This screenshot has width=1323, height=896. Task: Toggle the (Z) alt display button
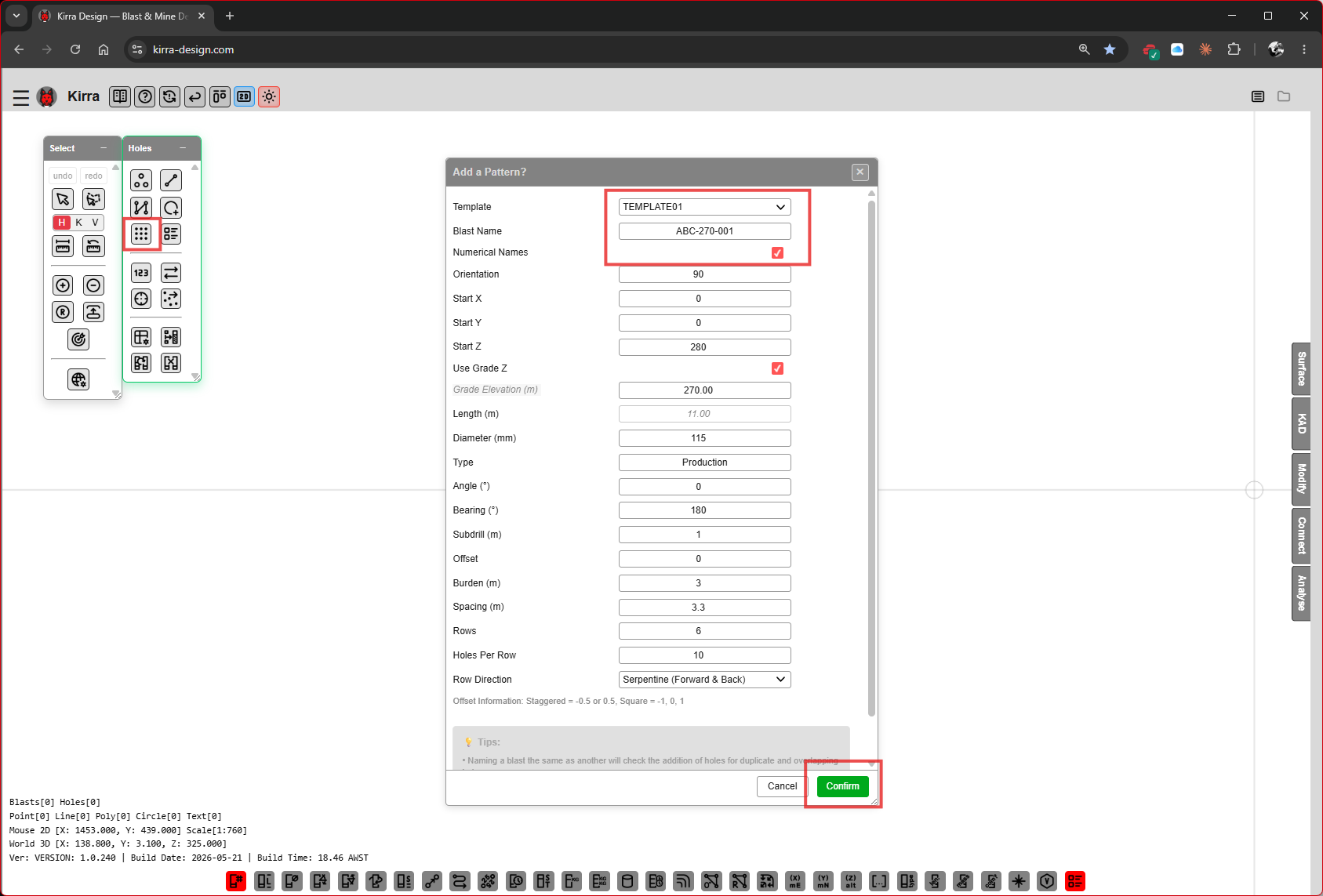pyautogui.click(x=851, y=881)
